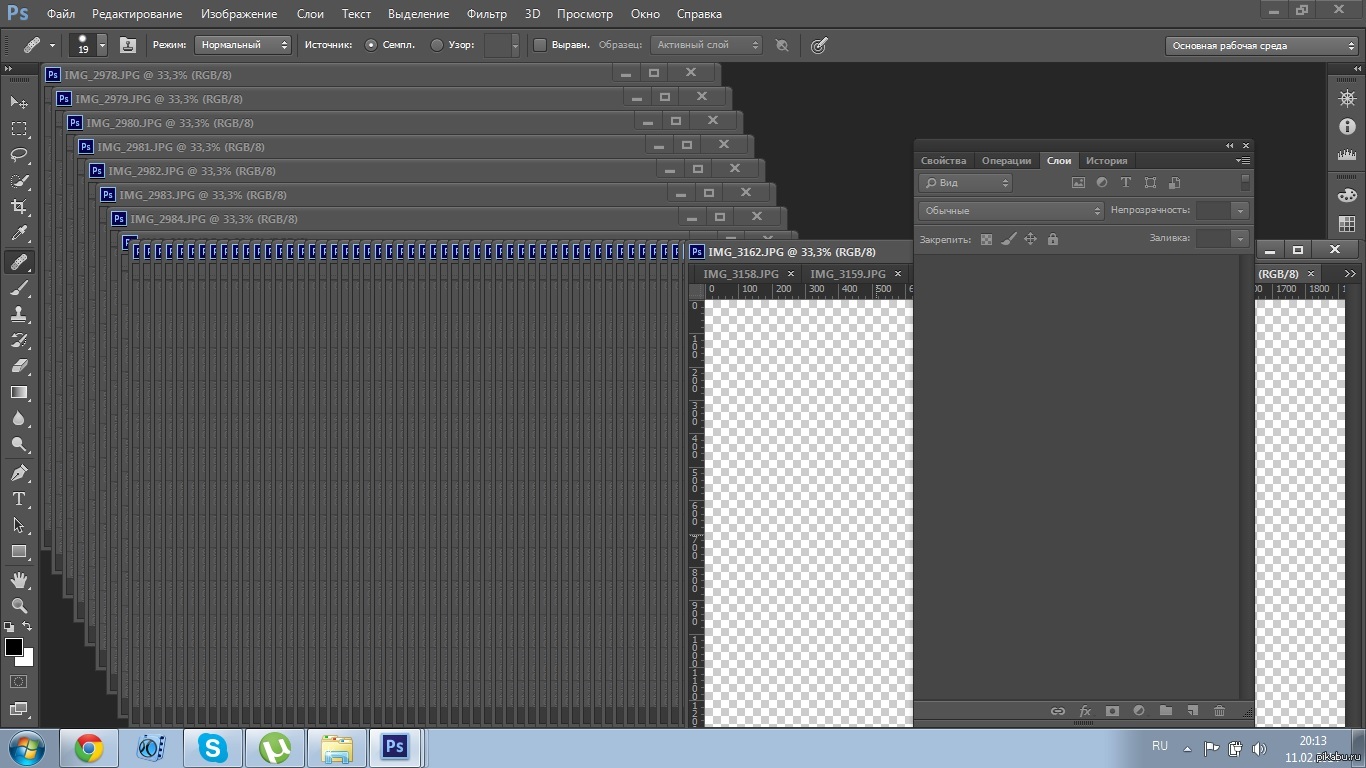Open the Изображение menu

point(239,14)
